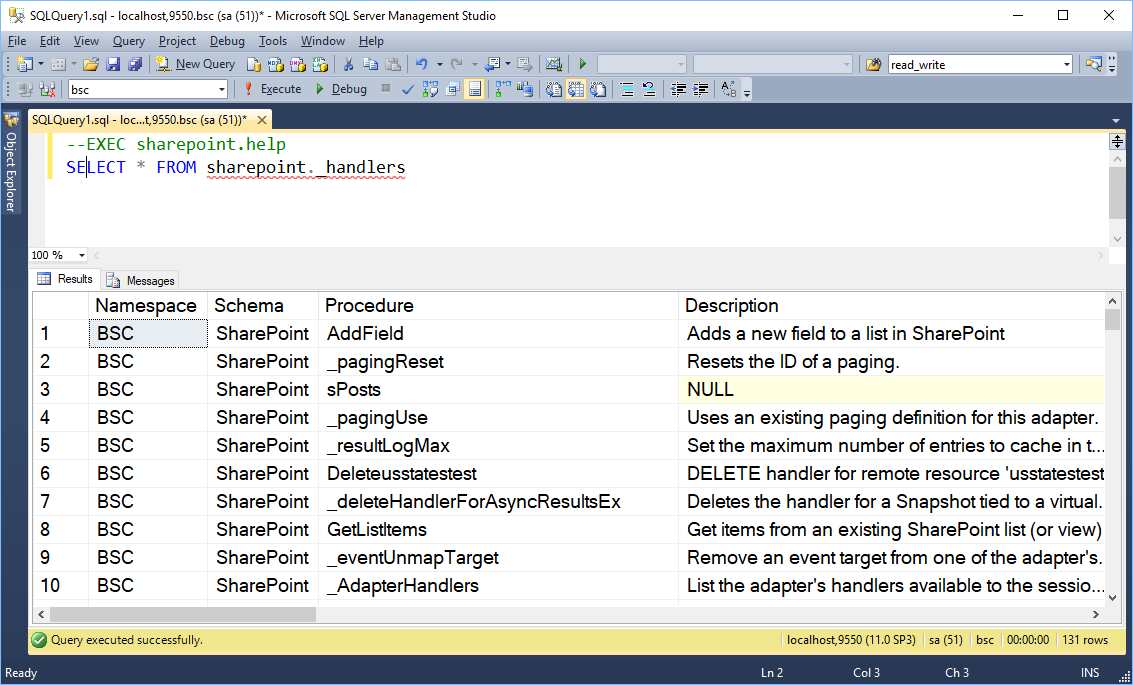Open the Tools menu
The image size is (1133, 685).
tap(273, 41)
